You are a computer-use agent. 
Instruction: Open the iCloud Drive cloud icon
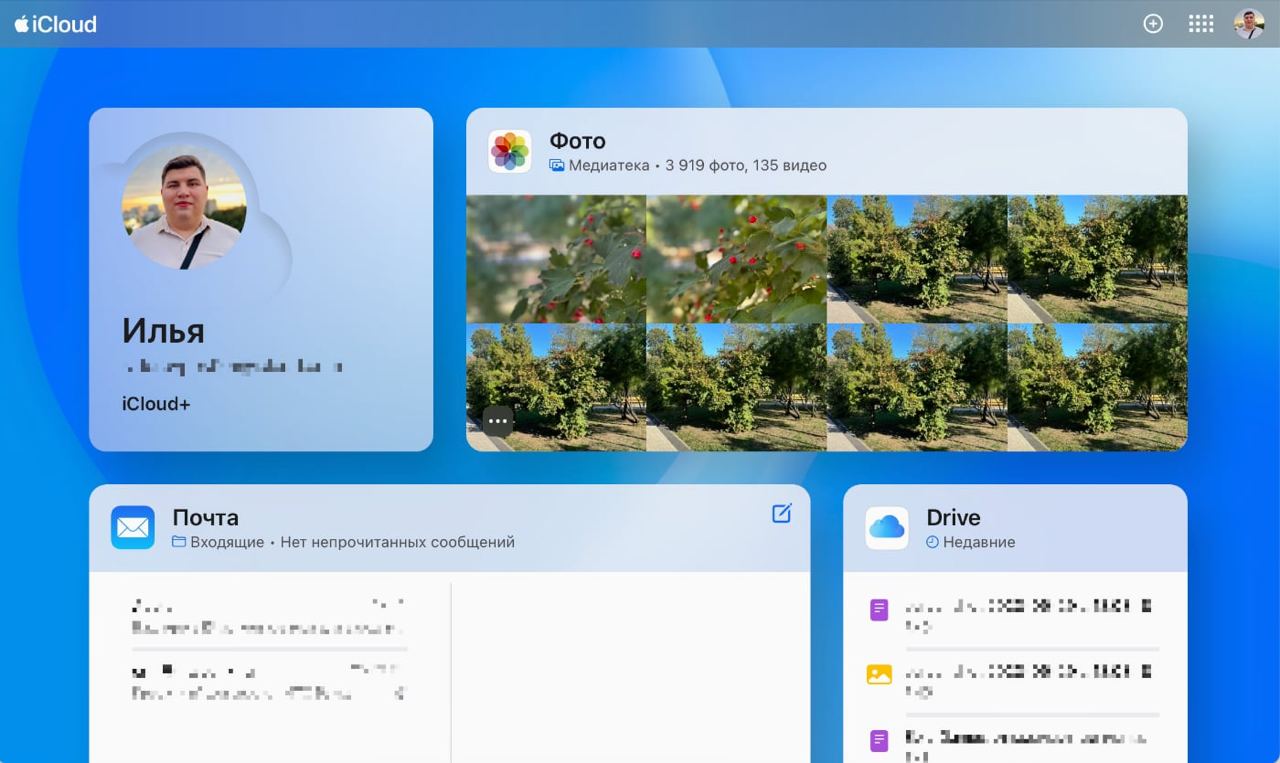pos(887,528)
